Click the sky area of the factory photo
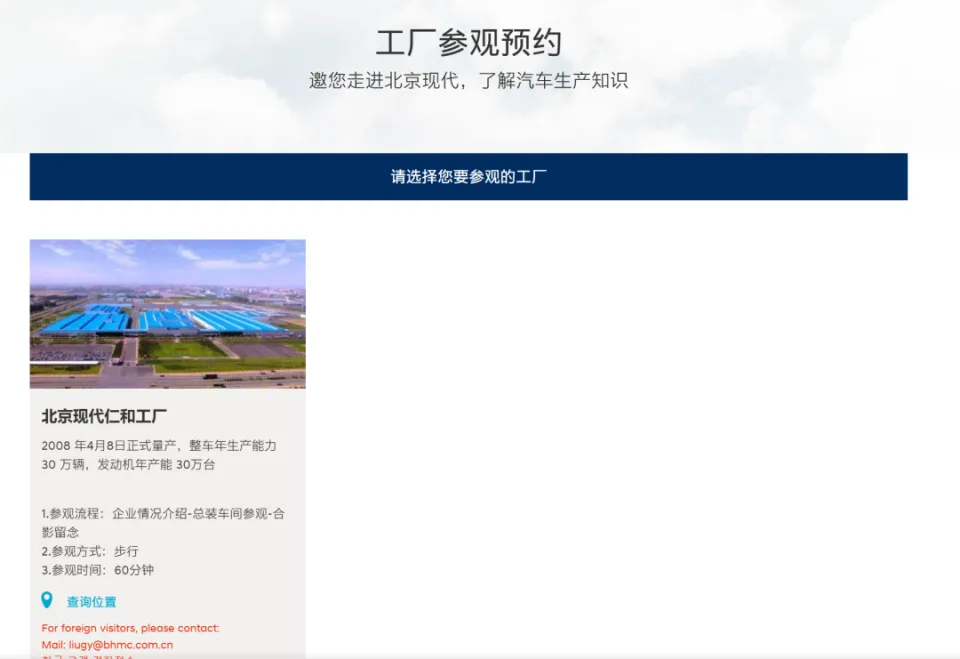 pos(168,260)
